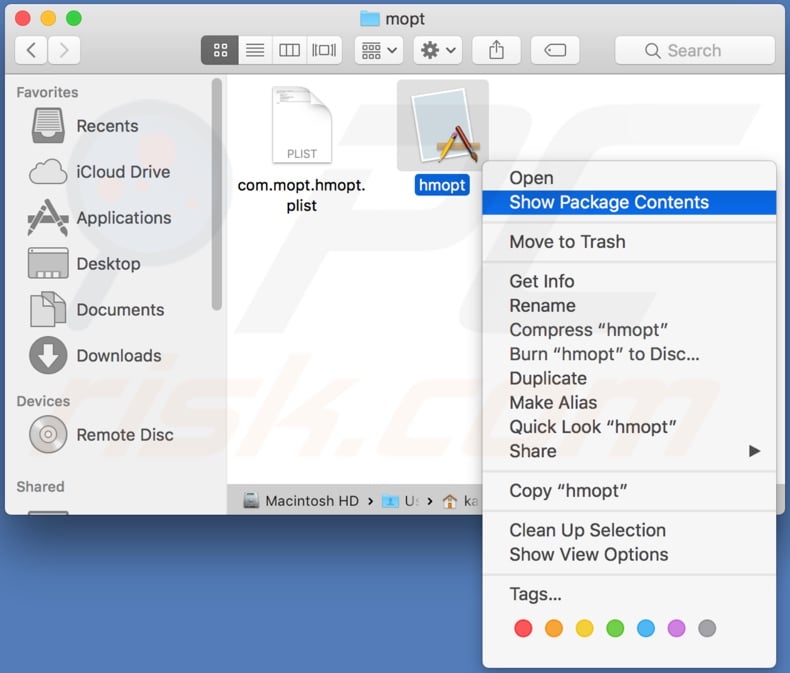
Task: Switch to column view in toolbar
Action: [x=289, y=50]
